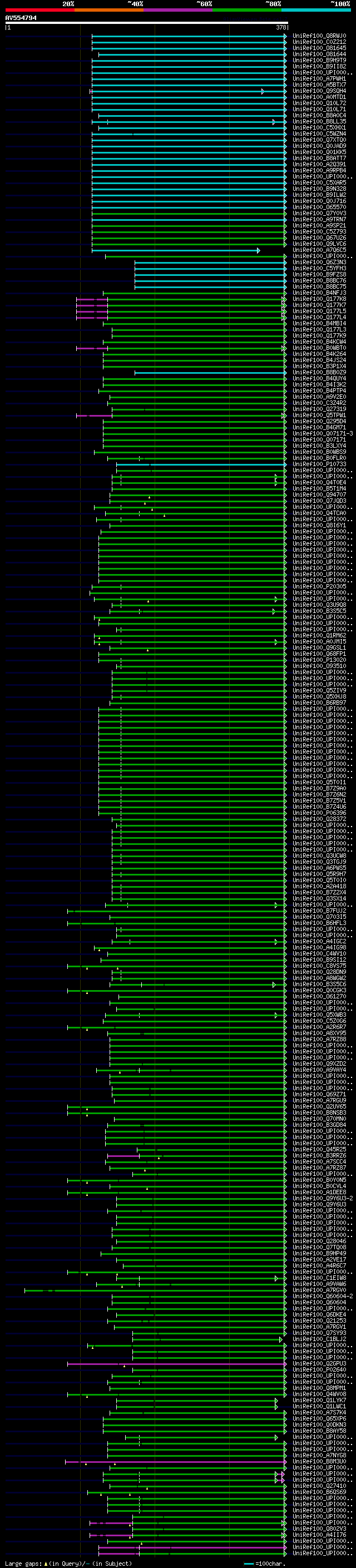356x1568 pixels.
Task: Select the UniRef100_A7Q6C5 label
Action: [x=319, y=250]
